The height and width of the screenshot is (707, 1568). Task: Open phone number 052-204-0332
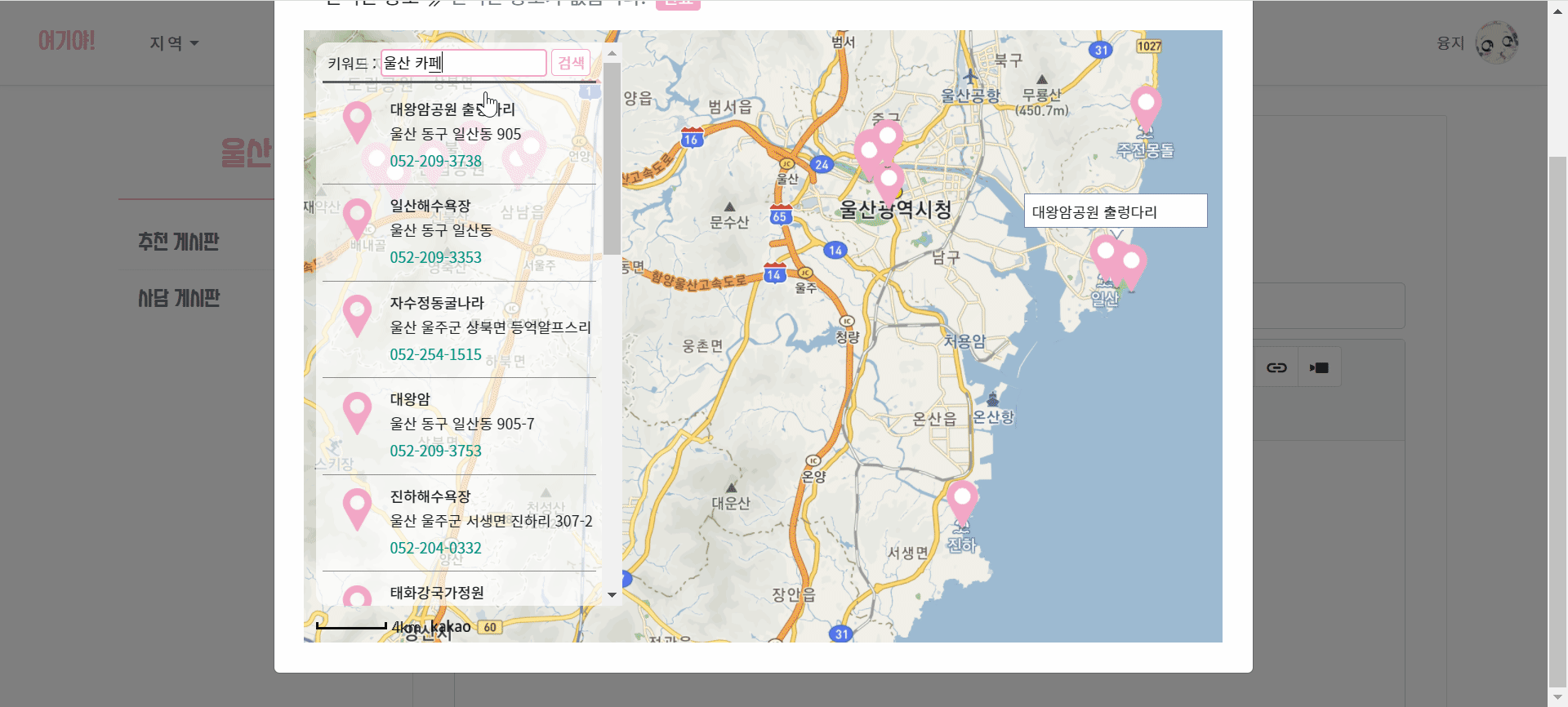pos(435,548)
